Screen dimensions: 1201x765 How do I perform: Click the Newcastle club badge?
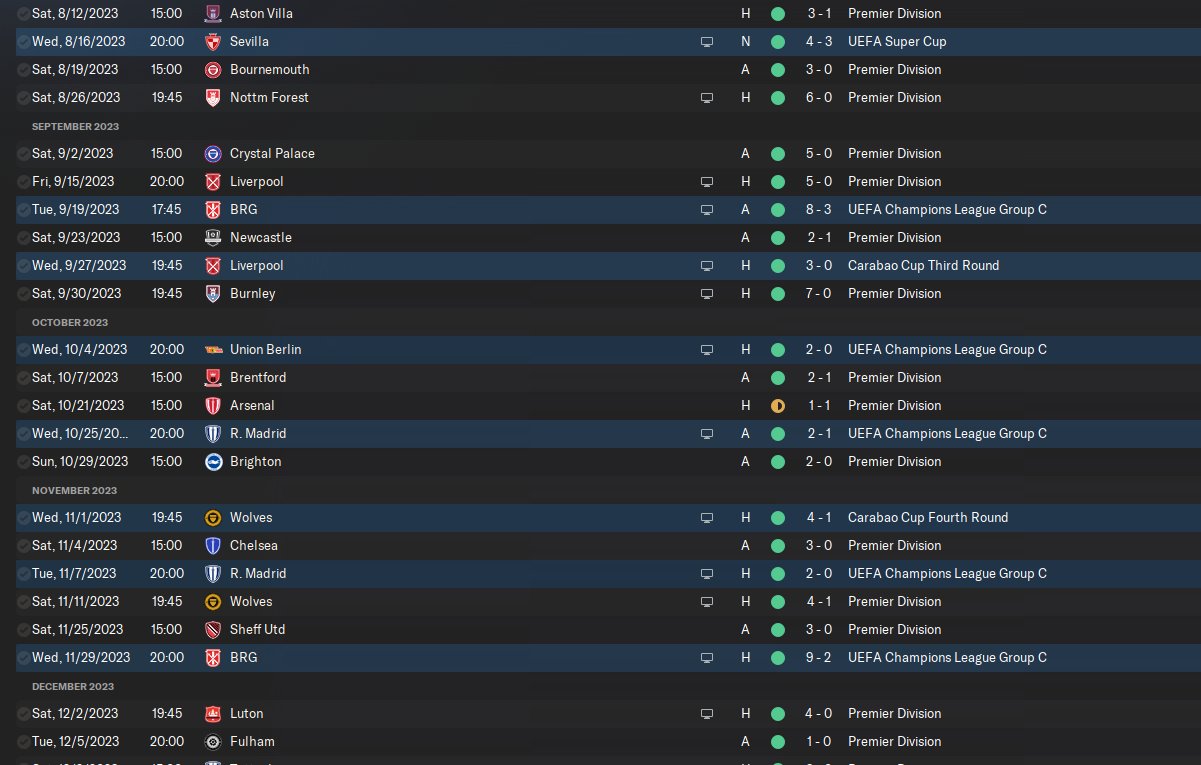[212, 238]
